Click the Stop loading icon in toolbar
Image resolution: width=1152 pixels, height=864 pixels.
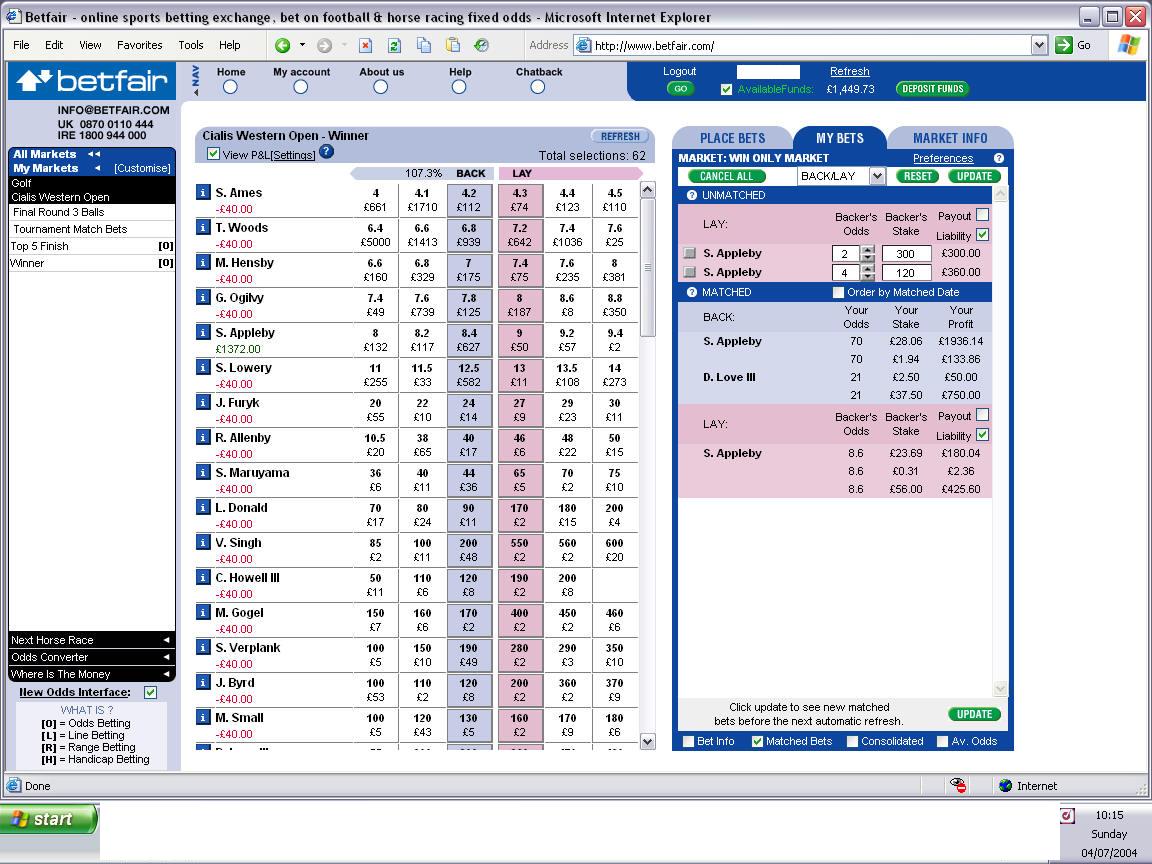(365, 46)
